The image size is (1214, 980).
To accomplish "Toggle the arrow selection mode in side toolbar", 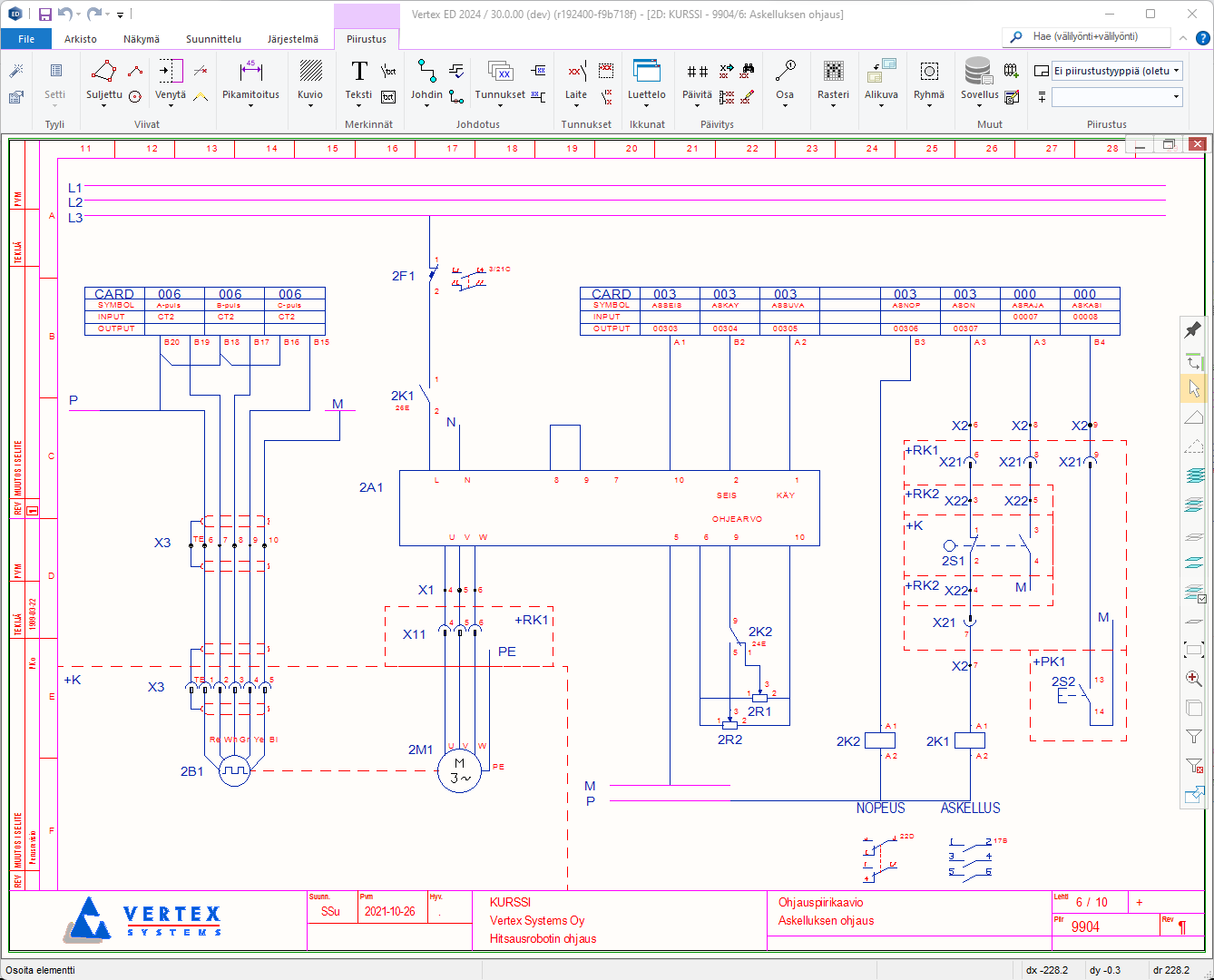I will click(1194, 388).
